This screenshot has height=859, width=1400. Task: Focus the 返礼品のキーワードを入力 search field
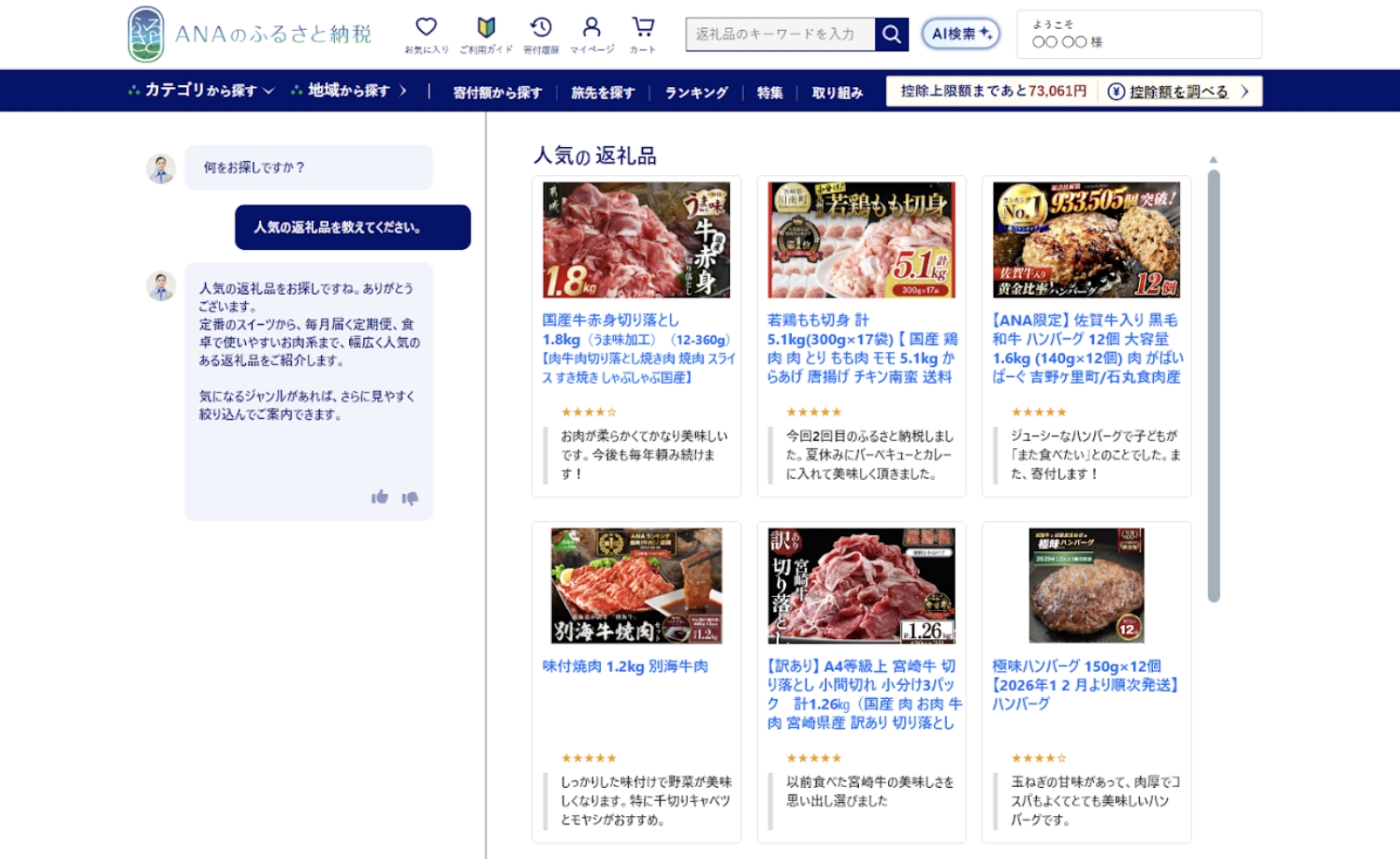780,35
